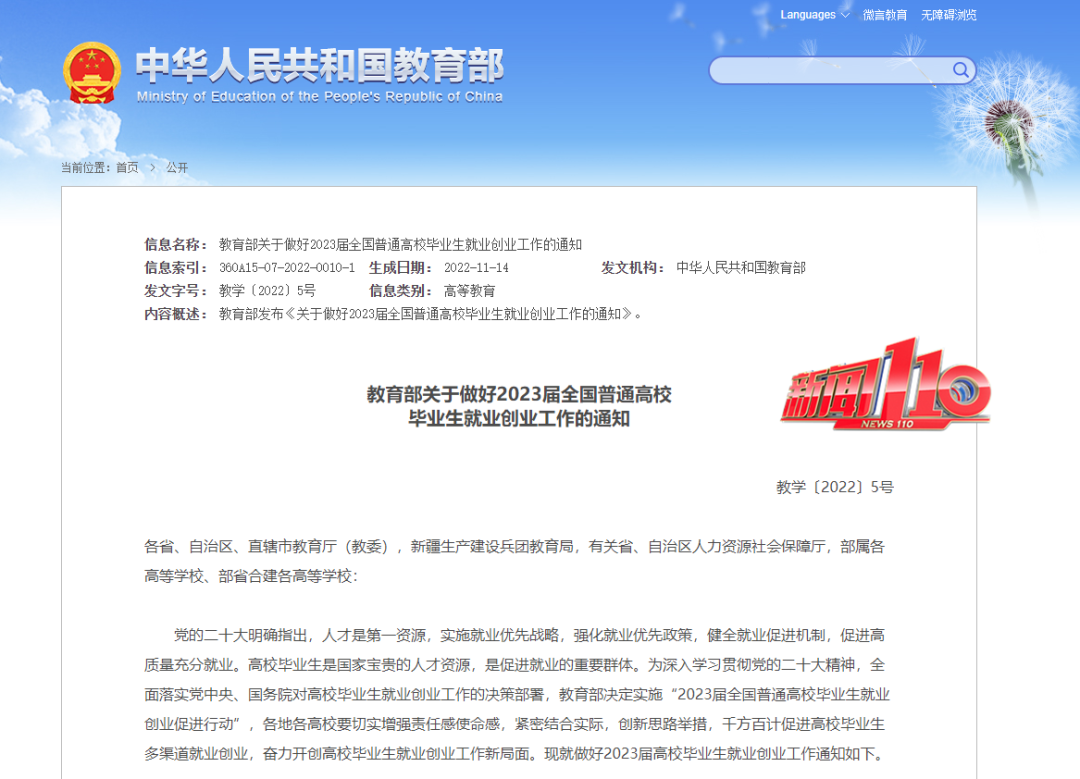Click the issuing agency 中华人民共和国教育部 value
The width and height of the screenshot is (1080, 779).
(740, 268)
